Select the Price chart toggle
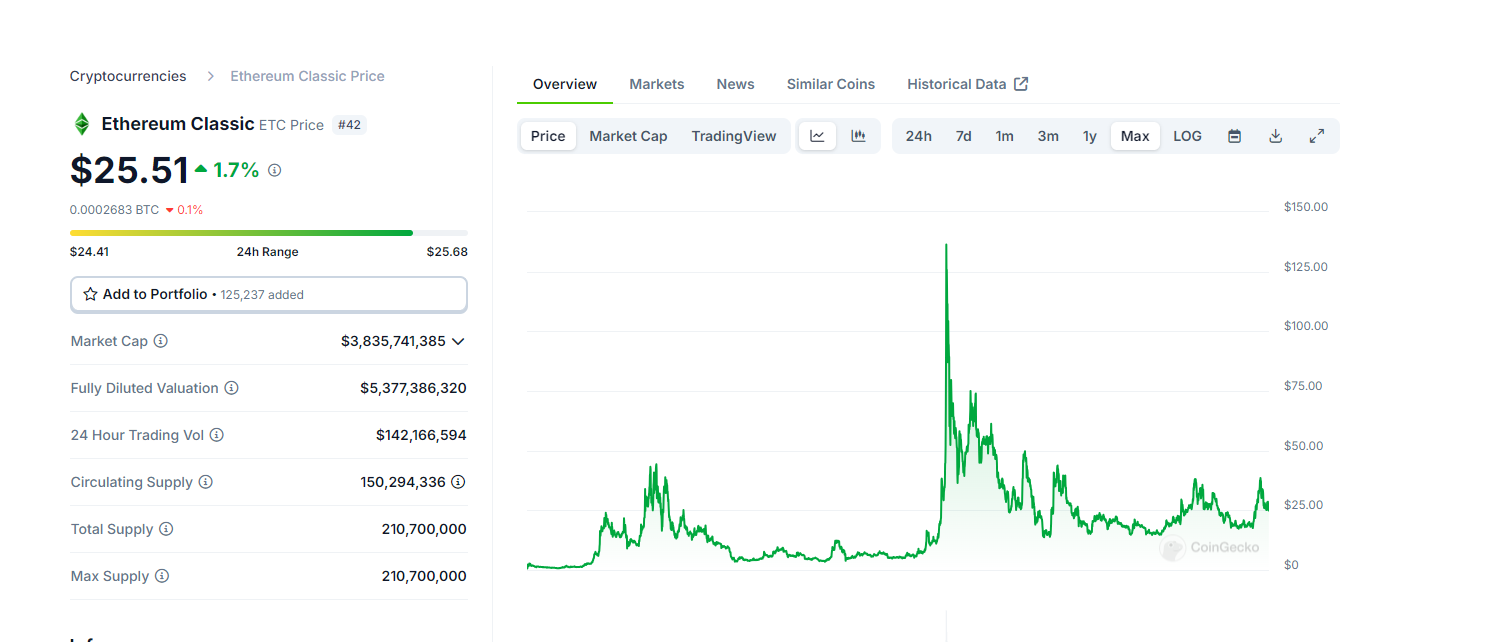Image resolution: width=1500 pixels, height=642 pixels. [548, 136]
